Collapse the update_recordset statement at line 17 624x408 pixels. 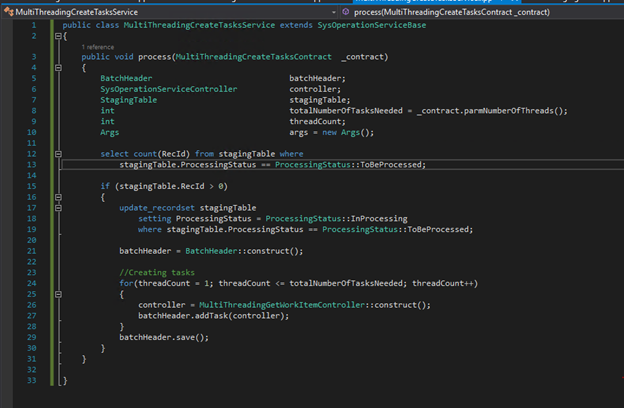(56, 207)
